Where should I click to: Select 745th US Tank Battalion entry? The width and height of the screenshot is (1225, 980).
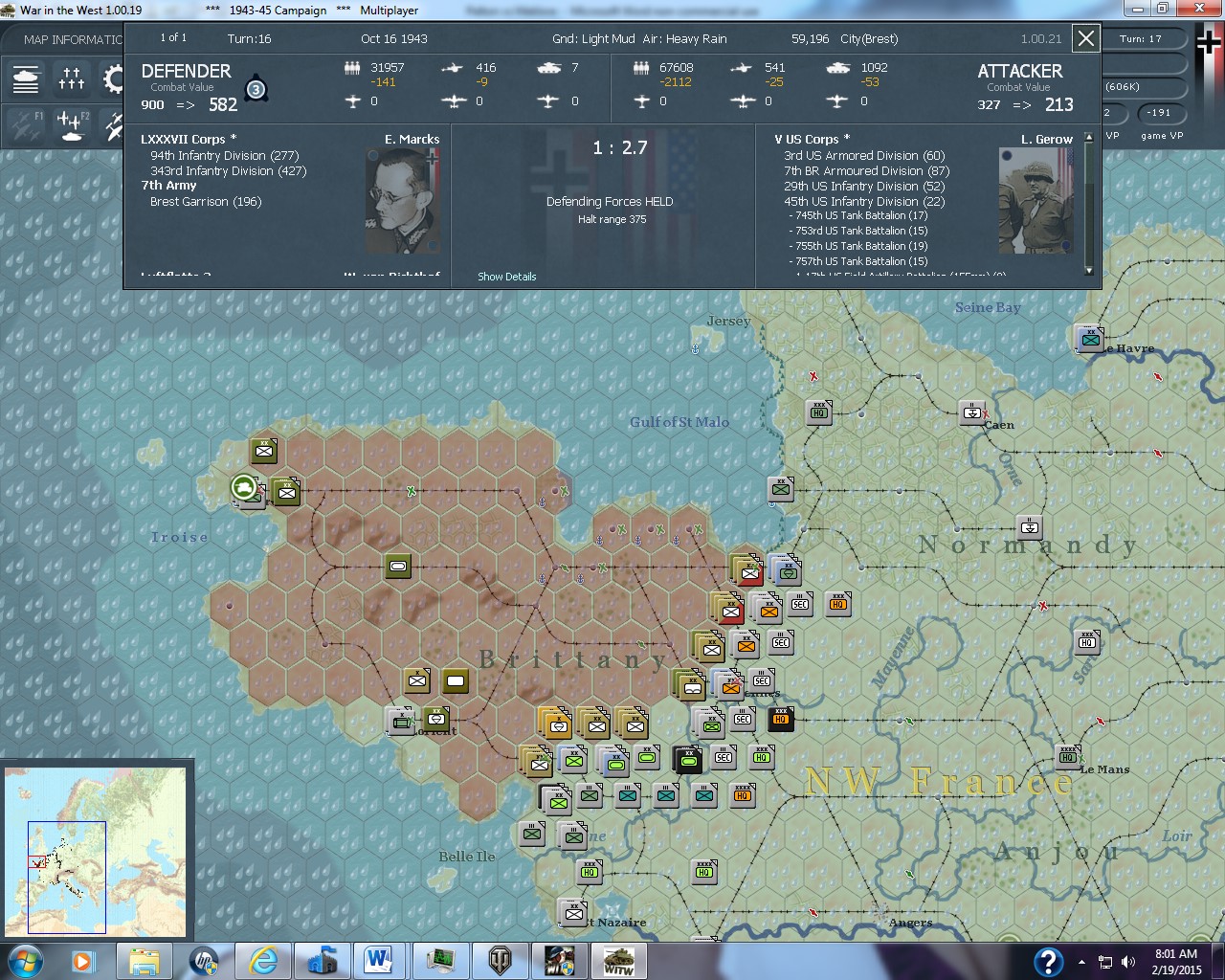click(x=859, y=216)
